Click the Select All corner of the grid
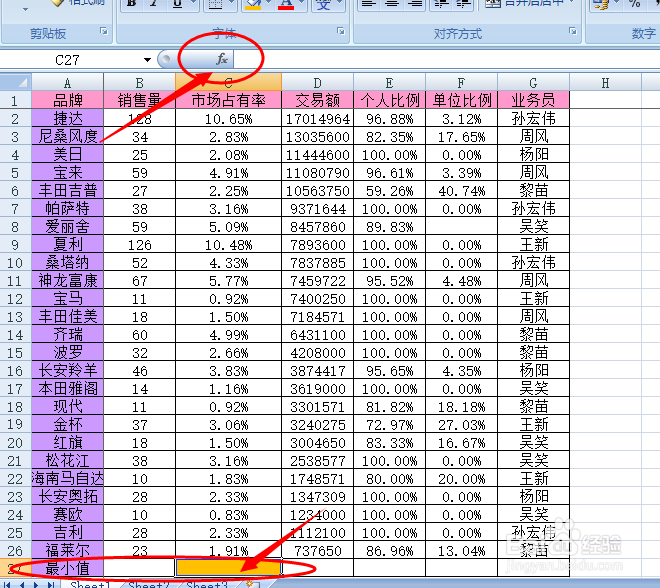The height and width of the screenshot is (588, 660). tap(16, 82)
